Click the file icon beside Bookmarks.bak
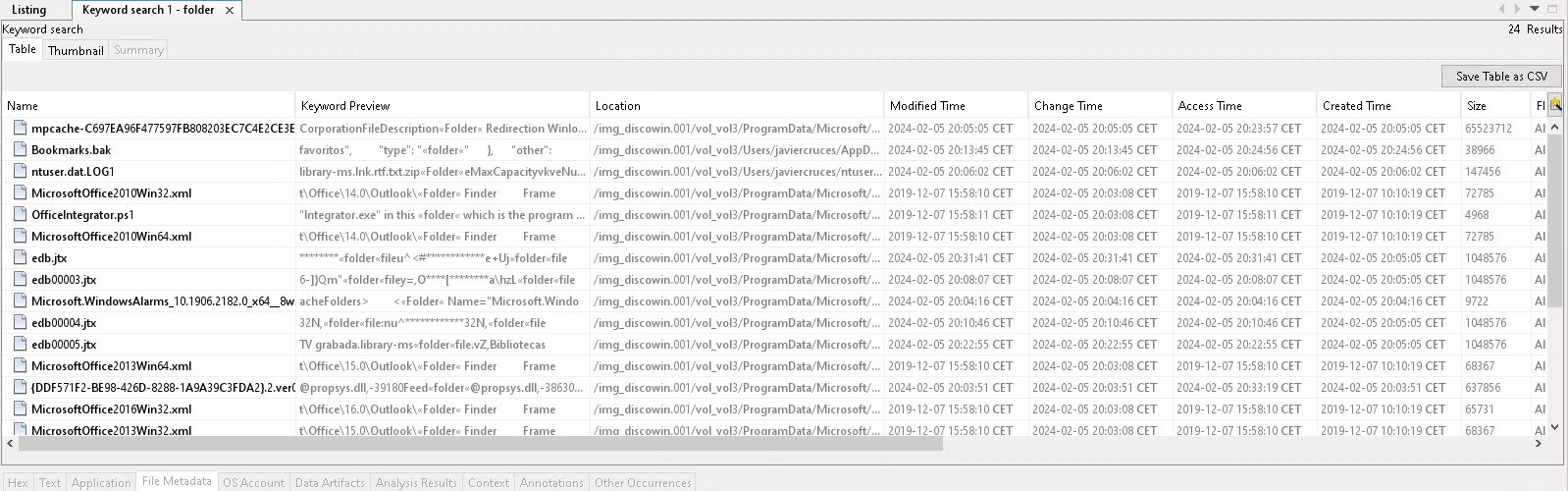Viewport: 1568px width, 491px height. (19, 149)
